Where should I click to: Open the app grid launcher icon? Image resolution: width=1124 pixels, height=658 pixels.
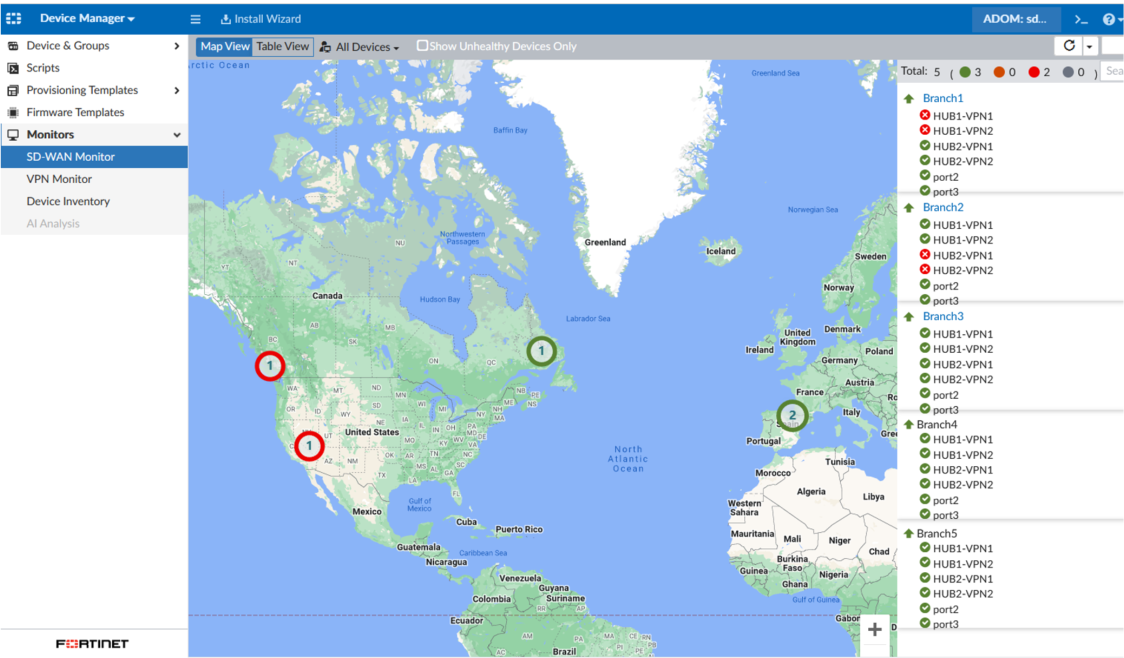click(x=14, y=19)
